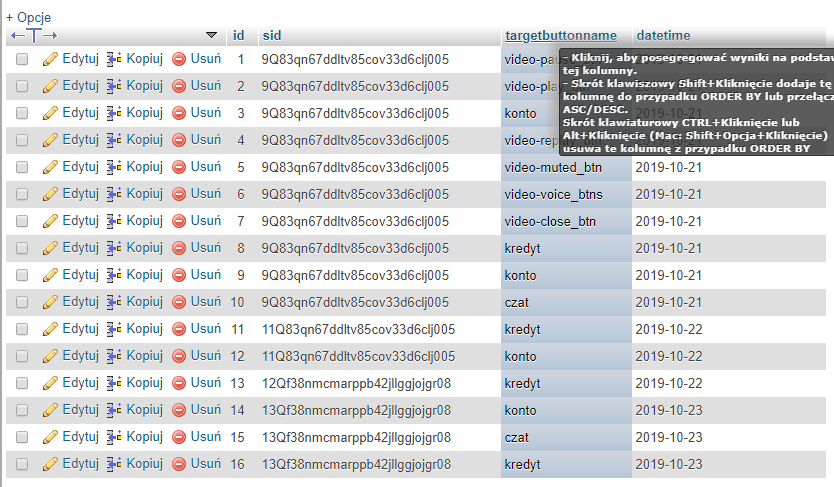Tick the checkbox for row id 11
The image size is (834, 487).
click(x=22, y=330)
